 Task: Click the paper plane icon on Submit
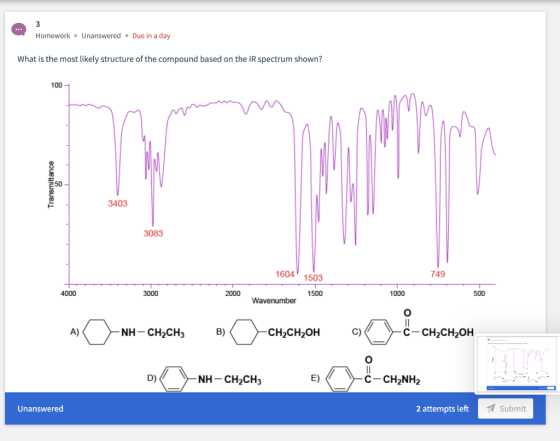(491, 408)
